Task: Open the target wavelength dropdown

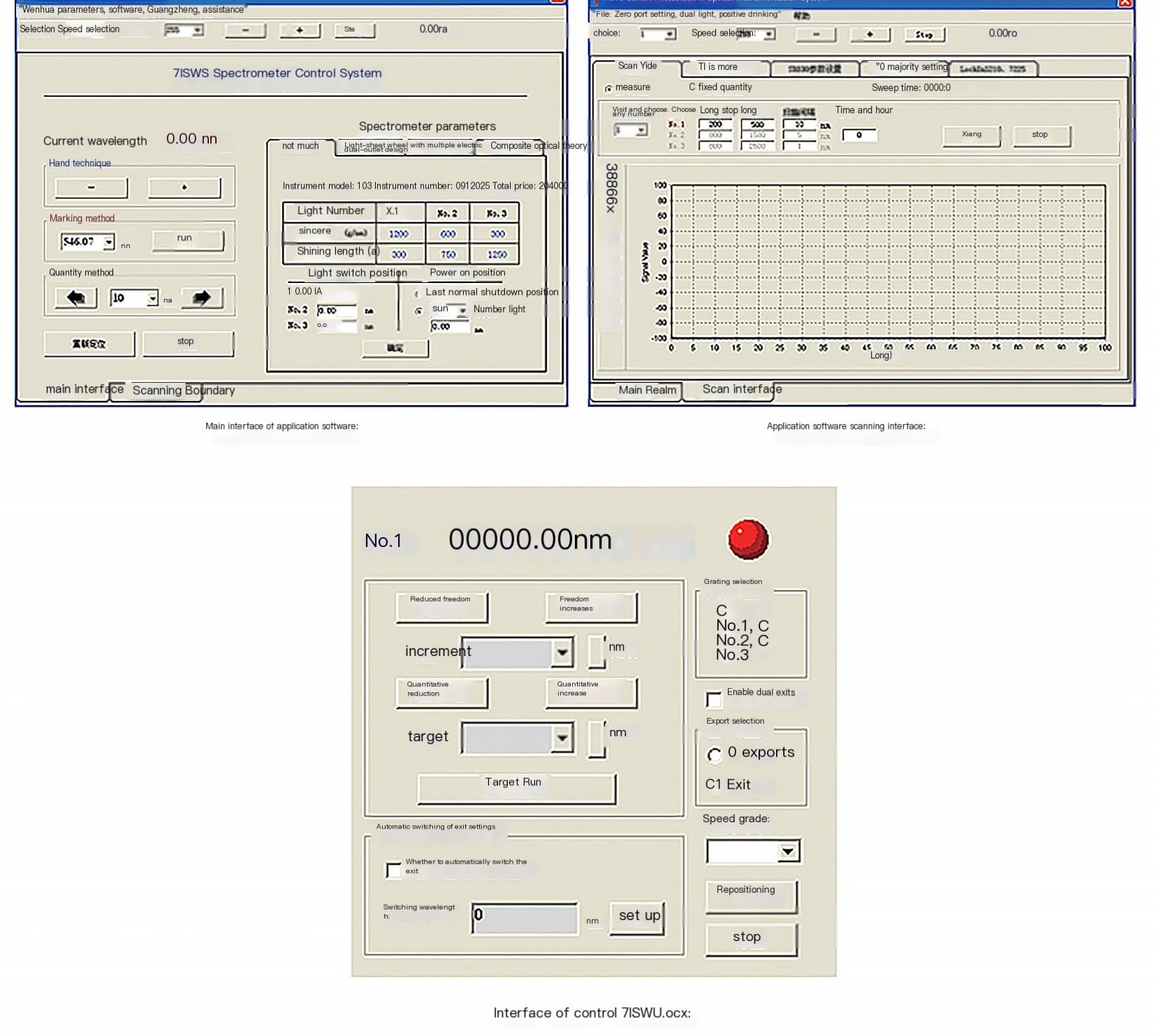Action: 562,738
